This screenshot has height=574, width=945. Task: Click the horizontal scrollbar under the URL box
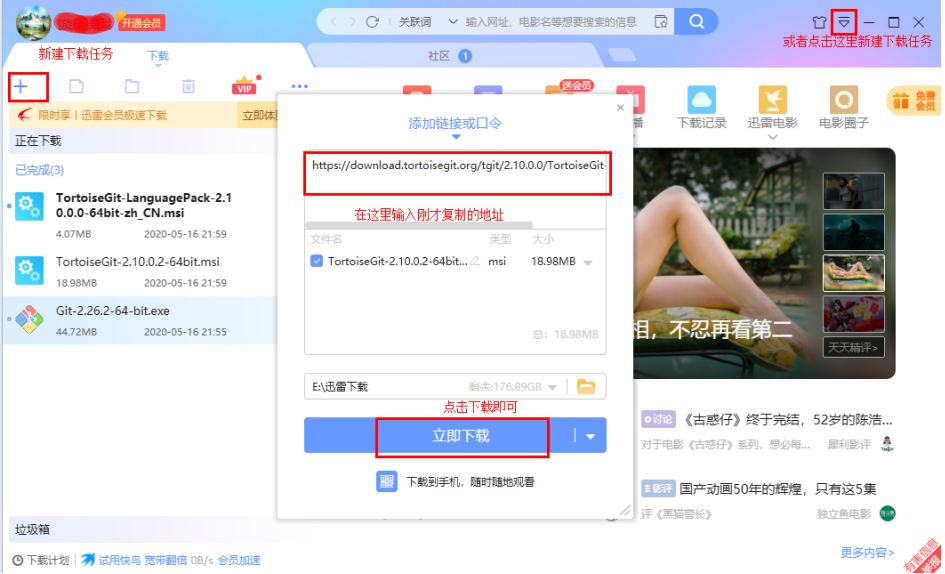coord(419,225)
